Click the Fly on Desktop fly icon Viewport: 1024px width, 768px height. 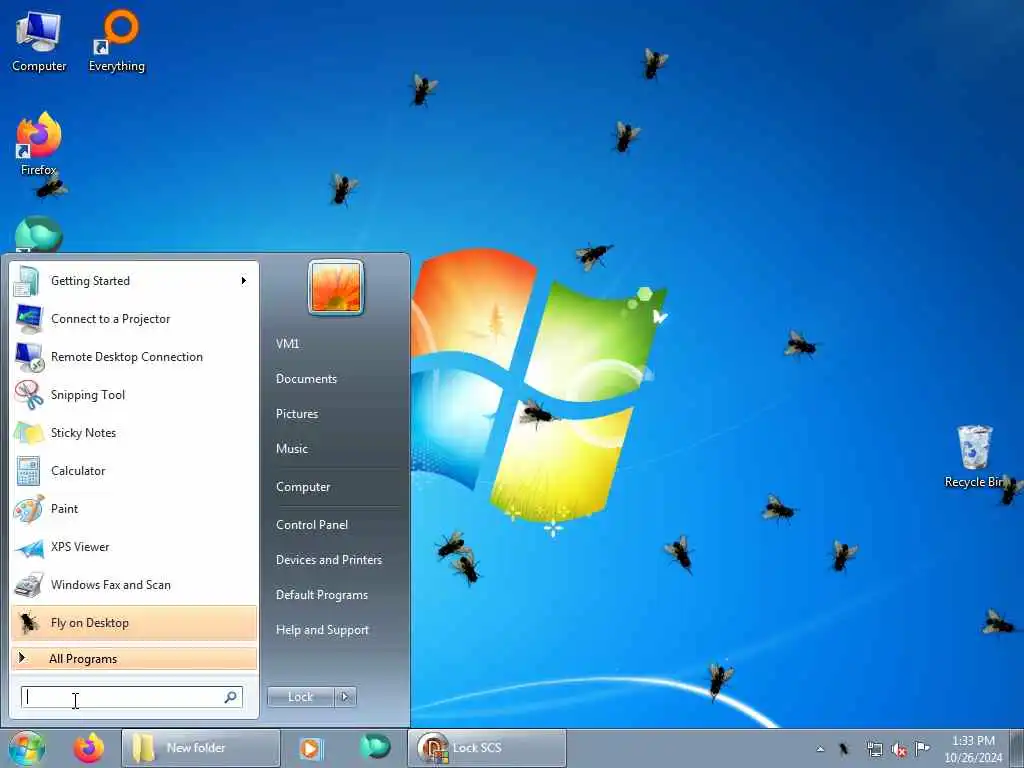[28, 623]
